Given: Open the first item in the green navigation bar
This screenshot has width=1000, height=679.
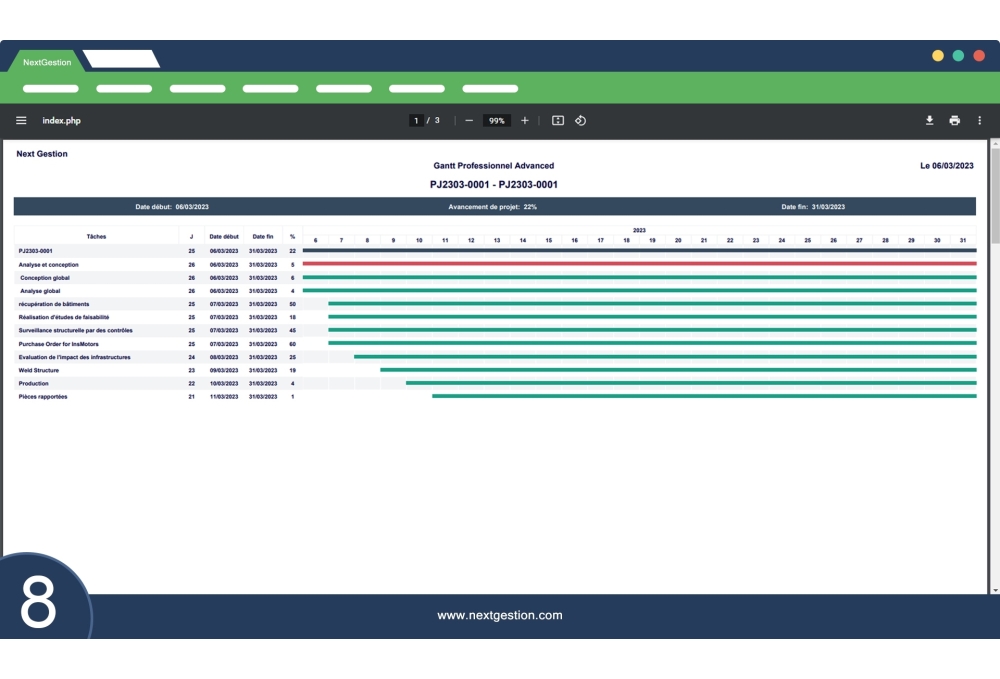Looking at the screenshot, I should pos(50,88).
